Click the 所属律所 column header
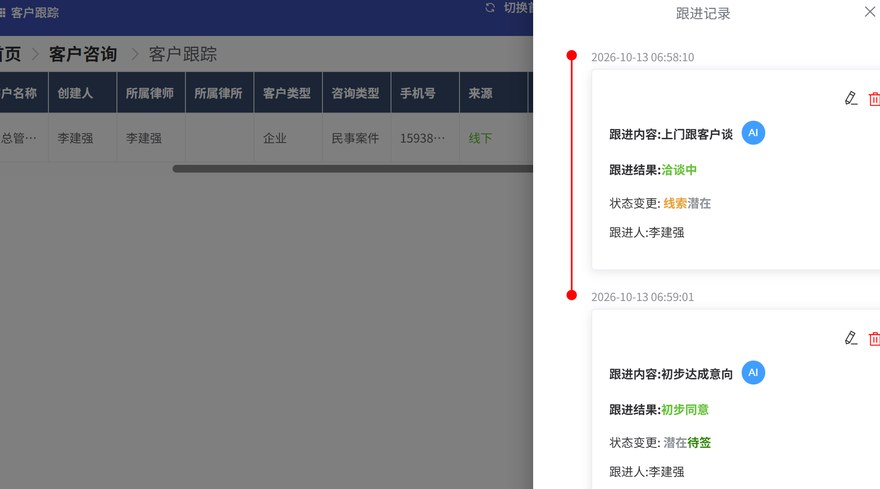 pyautogui.click(x=219, y=93)
